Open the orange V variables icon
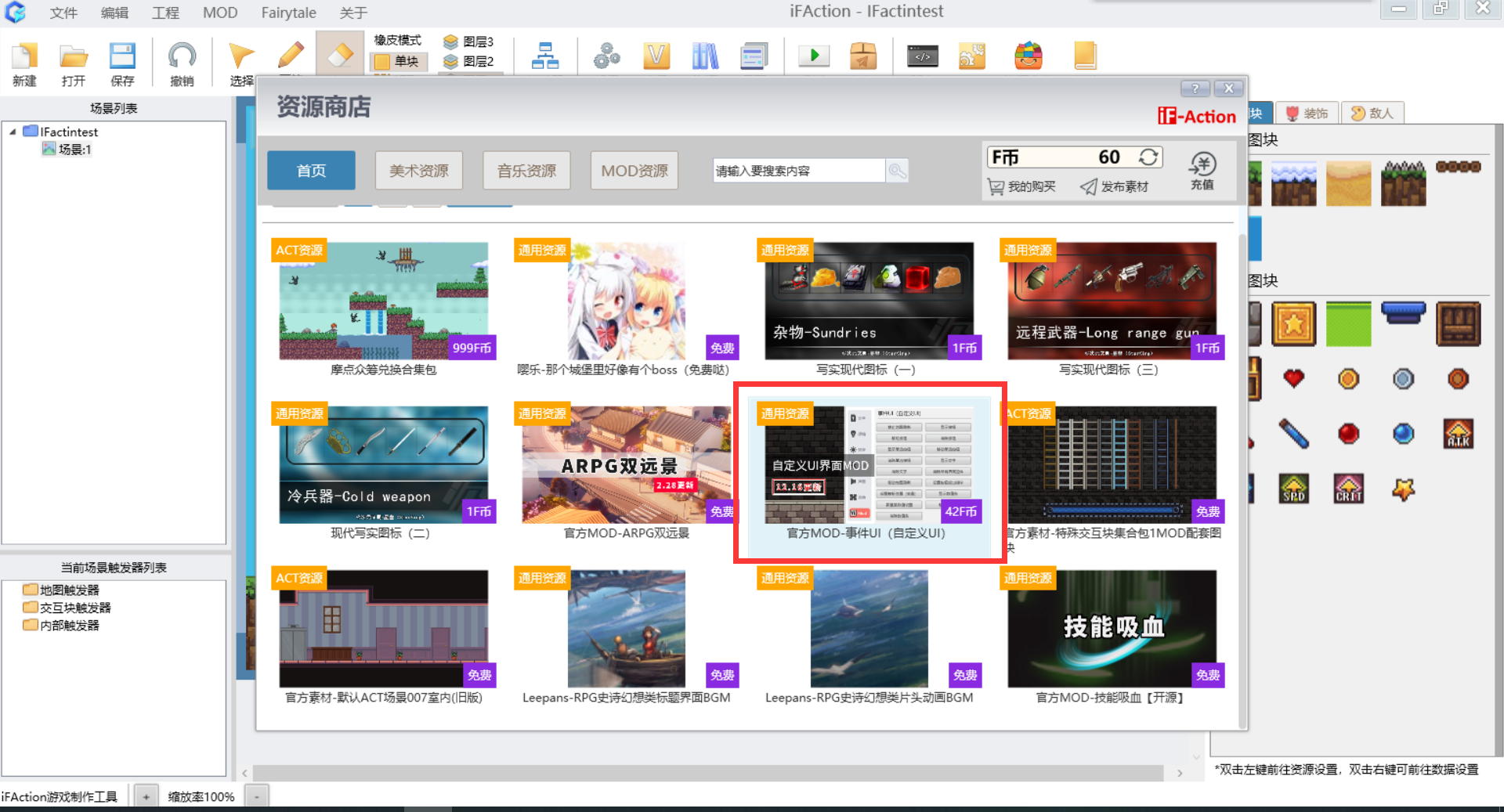The width and height of the screenshot is (1504, 812). click(656, 56)
